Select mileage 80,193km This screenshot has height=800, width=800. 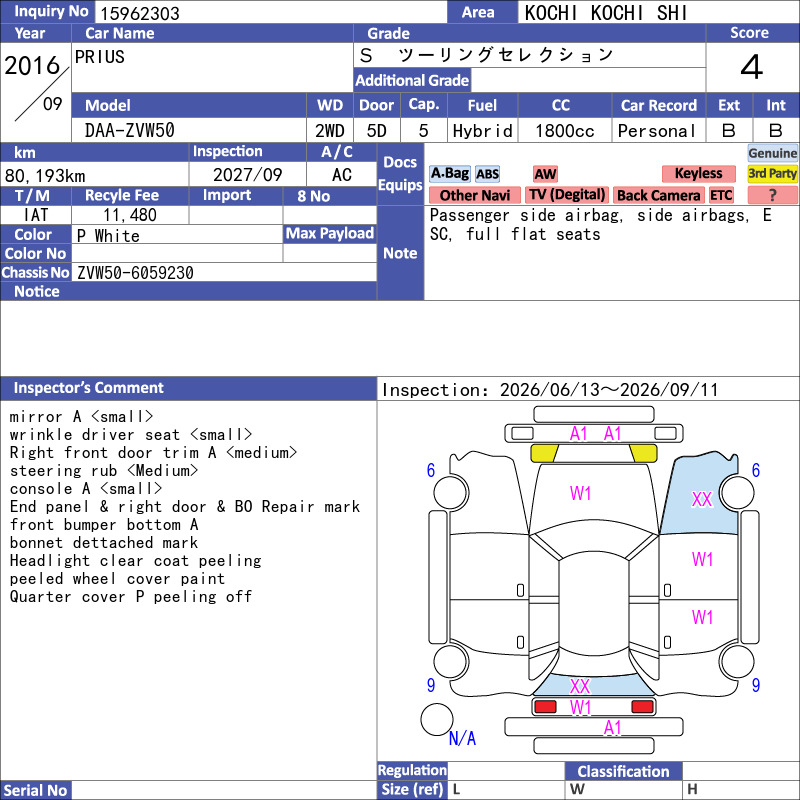coord(45,176)
